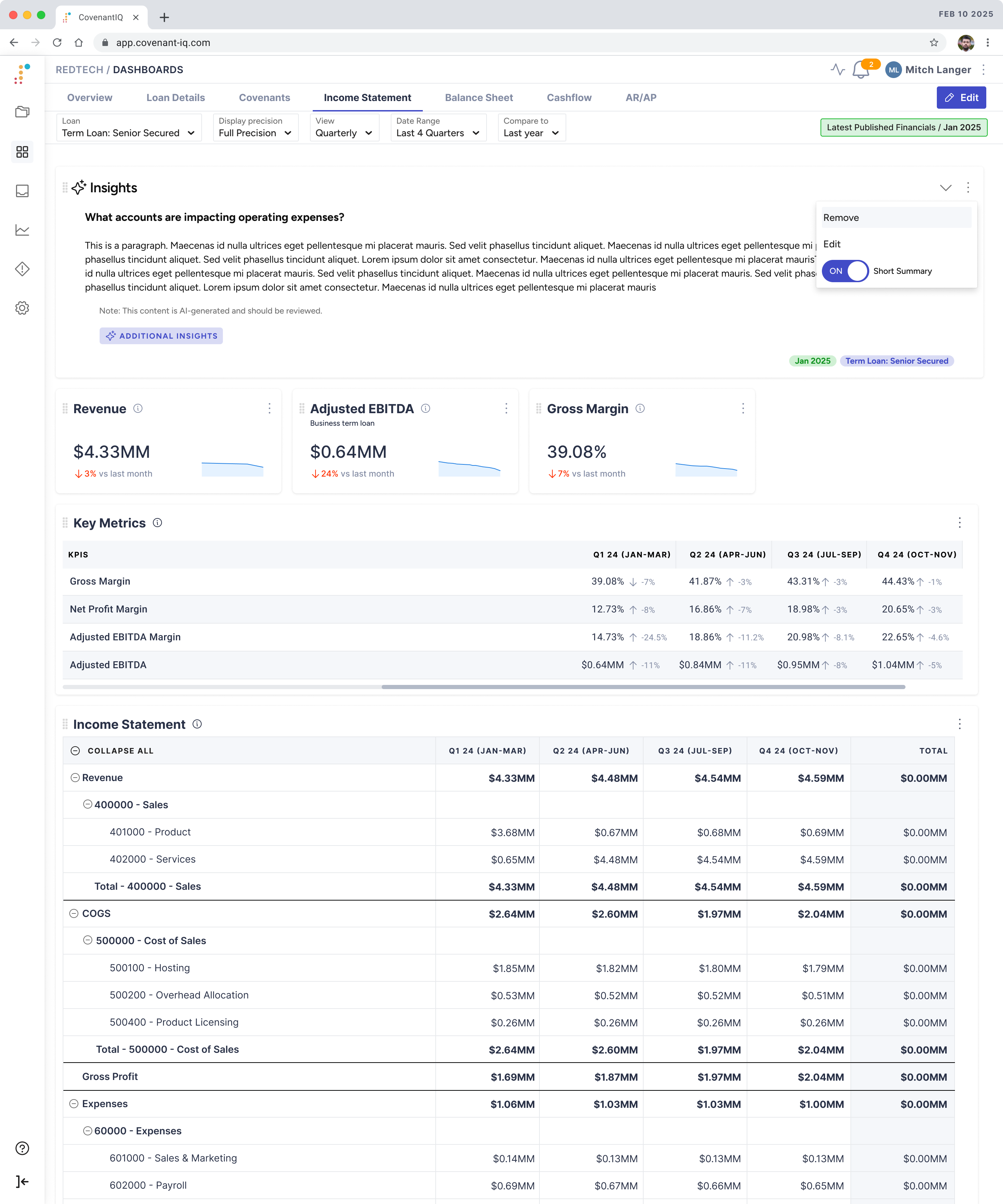Open the analytics line-chart icon in sidebar
Image resolution: width=1003 pixels, height=1204 pixels.
coord(22,230)
